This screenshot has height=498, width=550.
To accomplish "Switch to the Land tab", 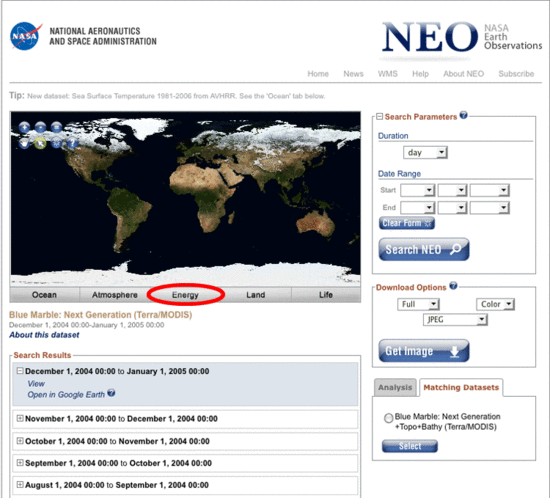I will 255,295.
